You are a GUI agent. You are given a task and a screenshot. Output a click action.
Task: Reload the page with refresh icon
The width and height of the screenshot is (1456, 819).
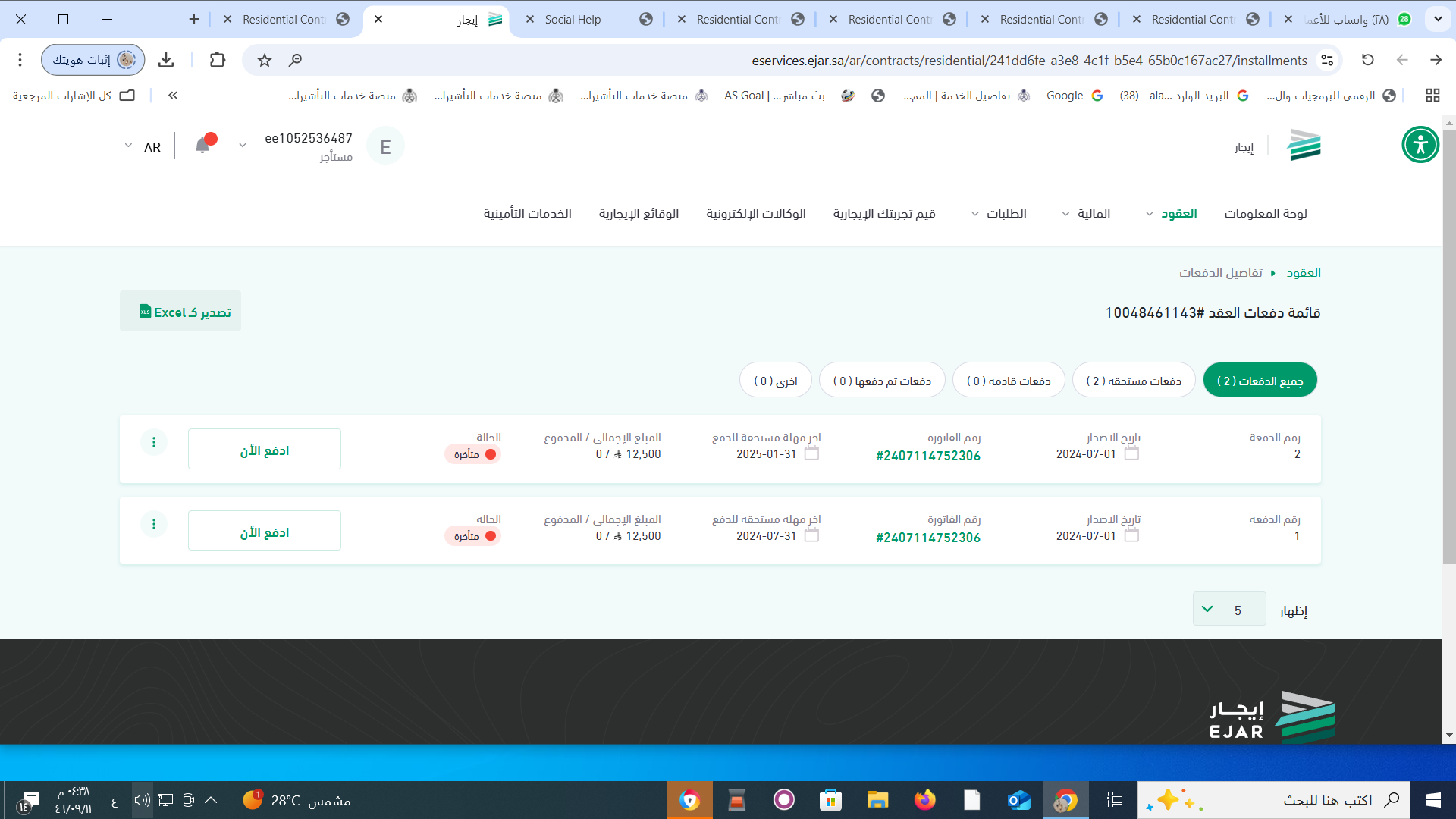[x=1367, y=60]
